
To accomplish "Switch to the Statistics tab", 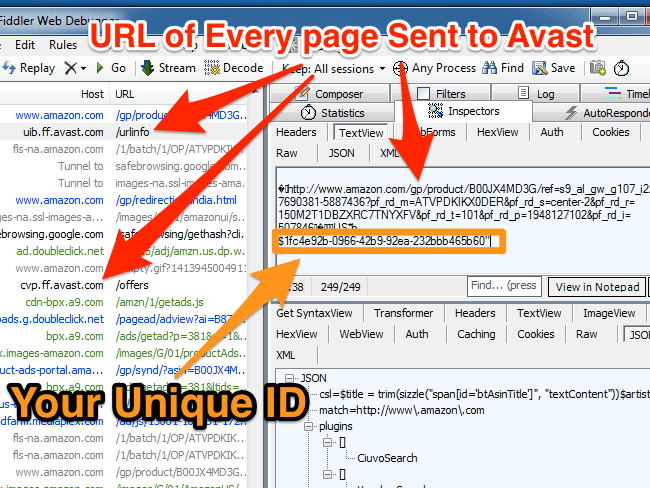I will tap(332, 113).
